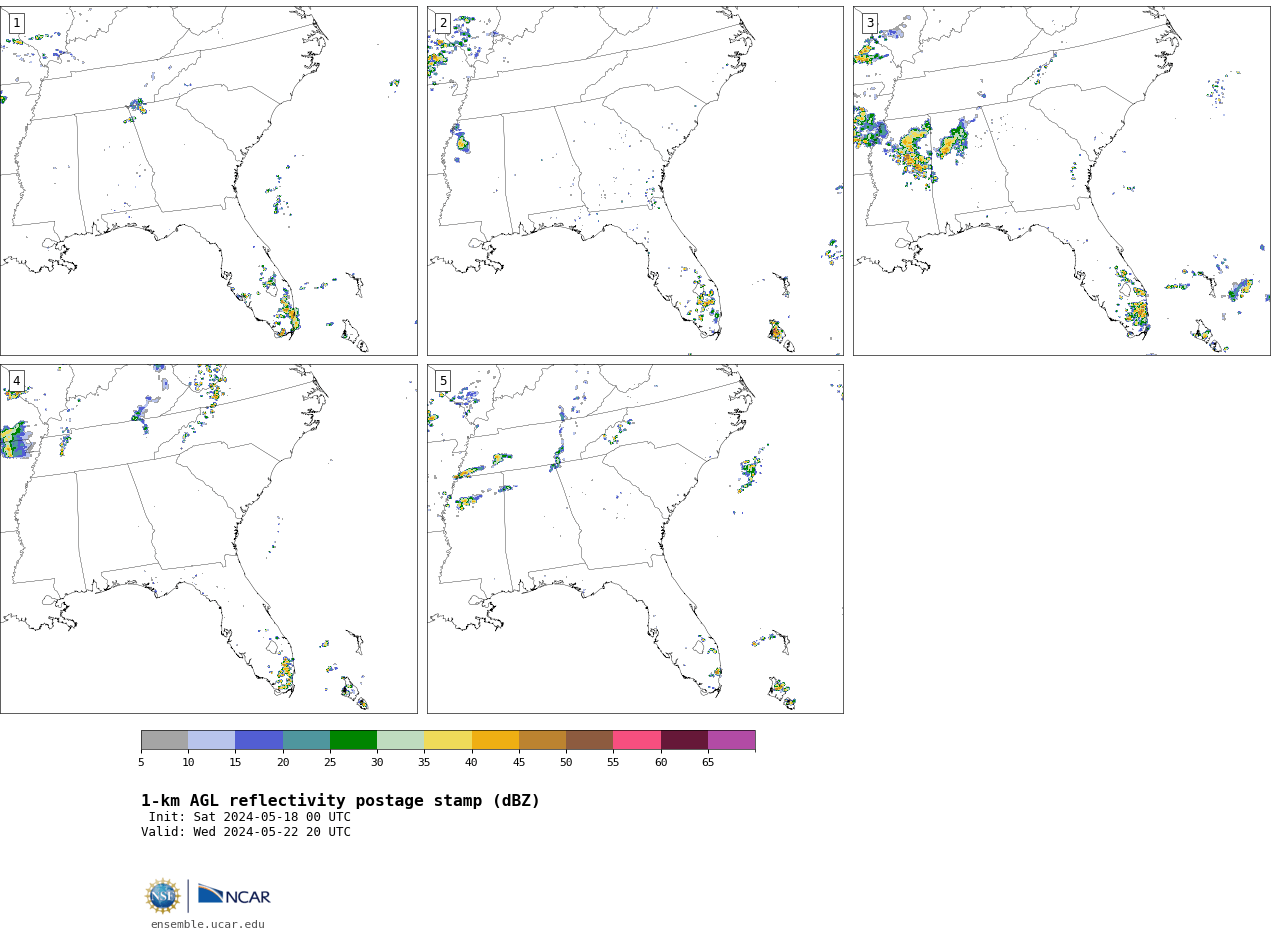This screenshot has width=1280, height=936.
Task: Click the dark brown 50-55 dBZ swatch
Action: click(x=589, y=740)
